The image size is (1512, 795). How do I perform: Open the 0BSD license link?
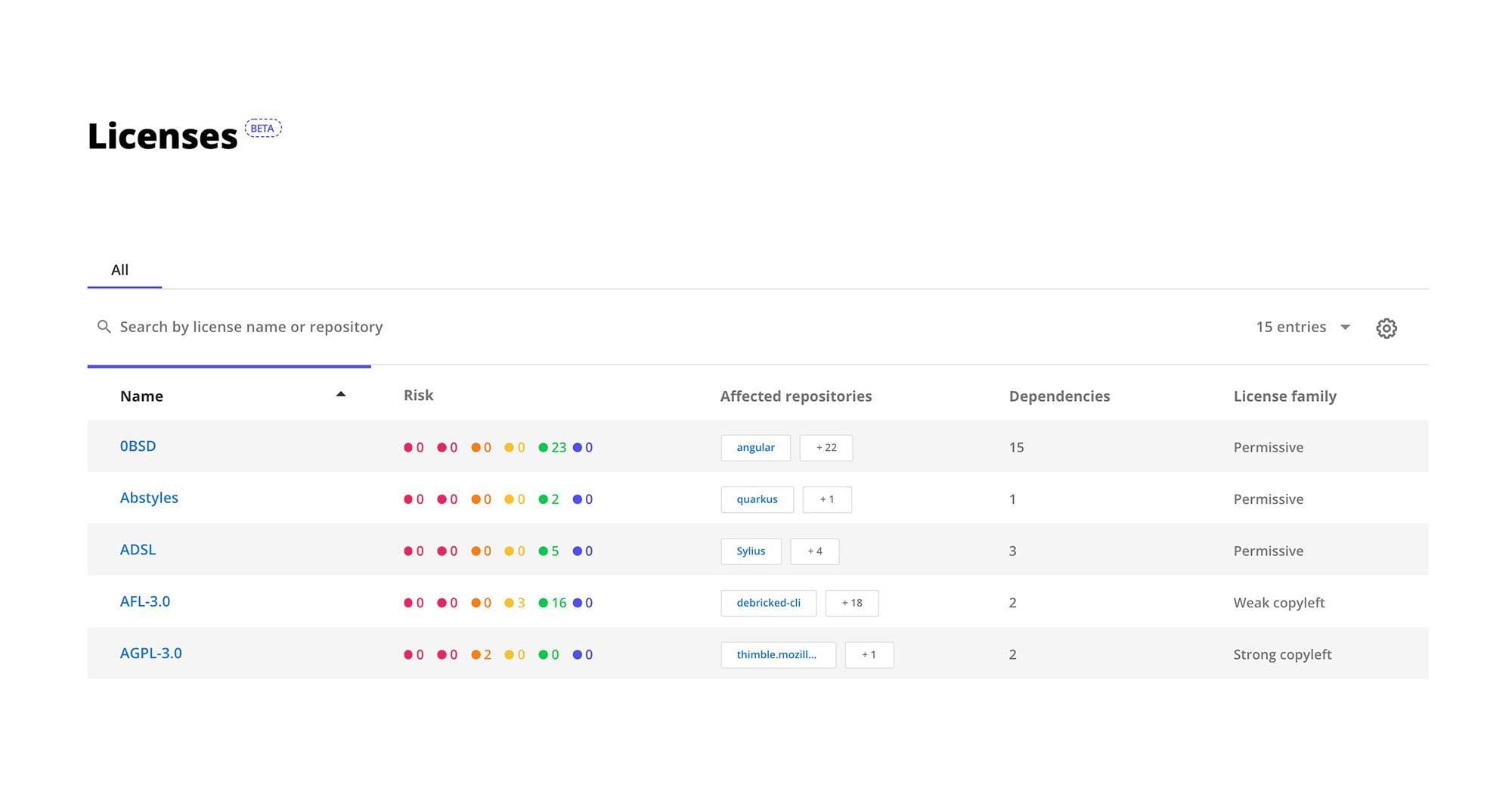[138, 446]
